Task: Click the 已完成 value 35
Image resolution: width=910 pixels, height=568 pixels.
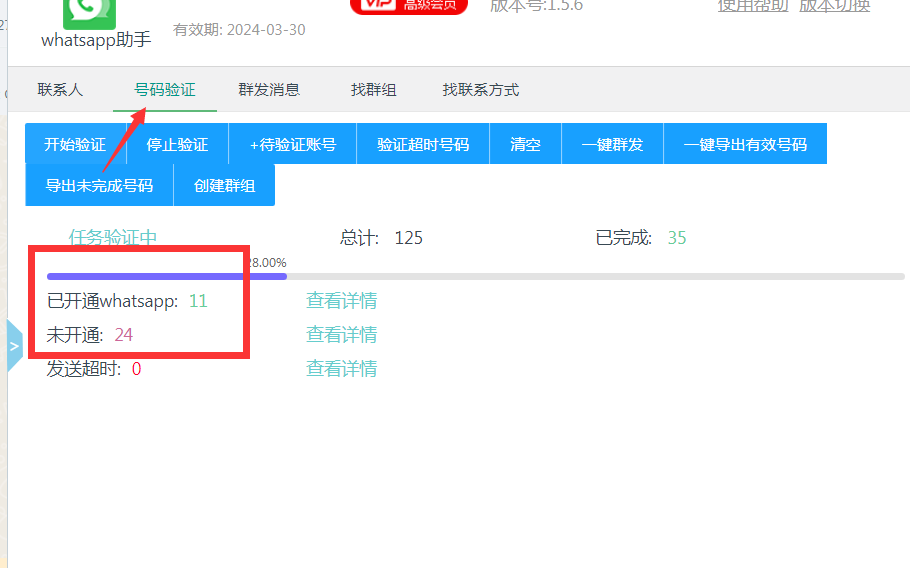Action: [x=677, y=238]
